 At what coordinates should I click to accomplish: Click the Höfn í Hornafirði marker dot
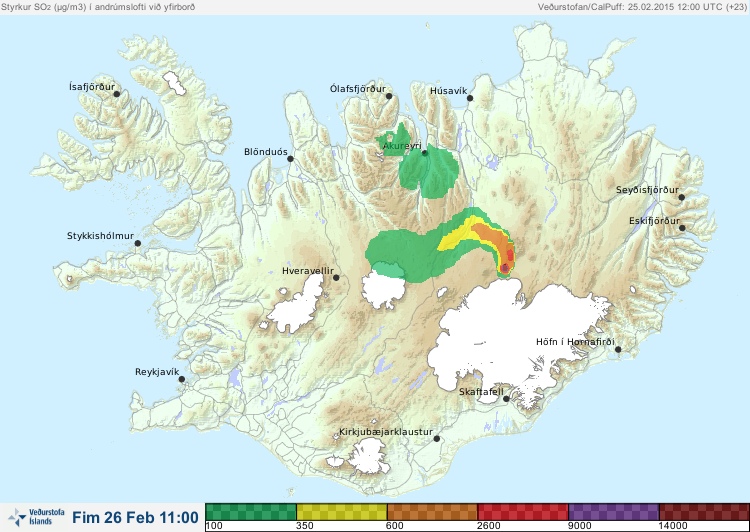[618, 350]
